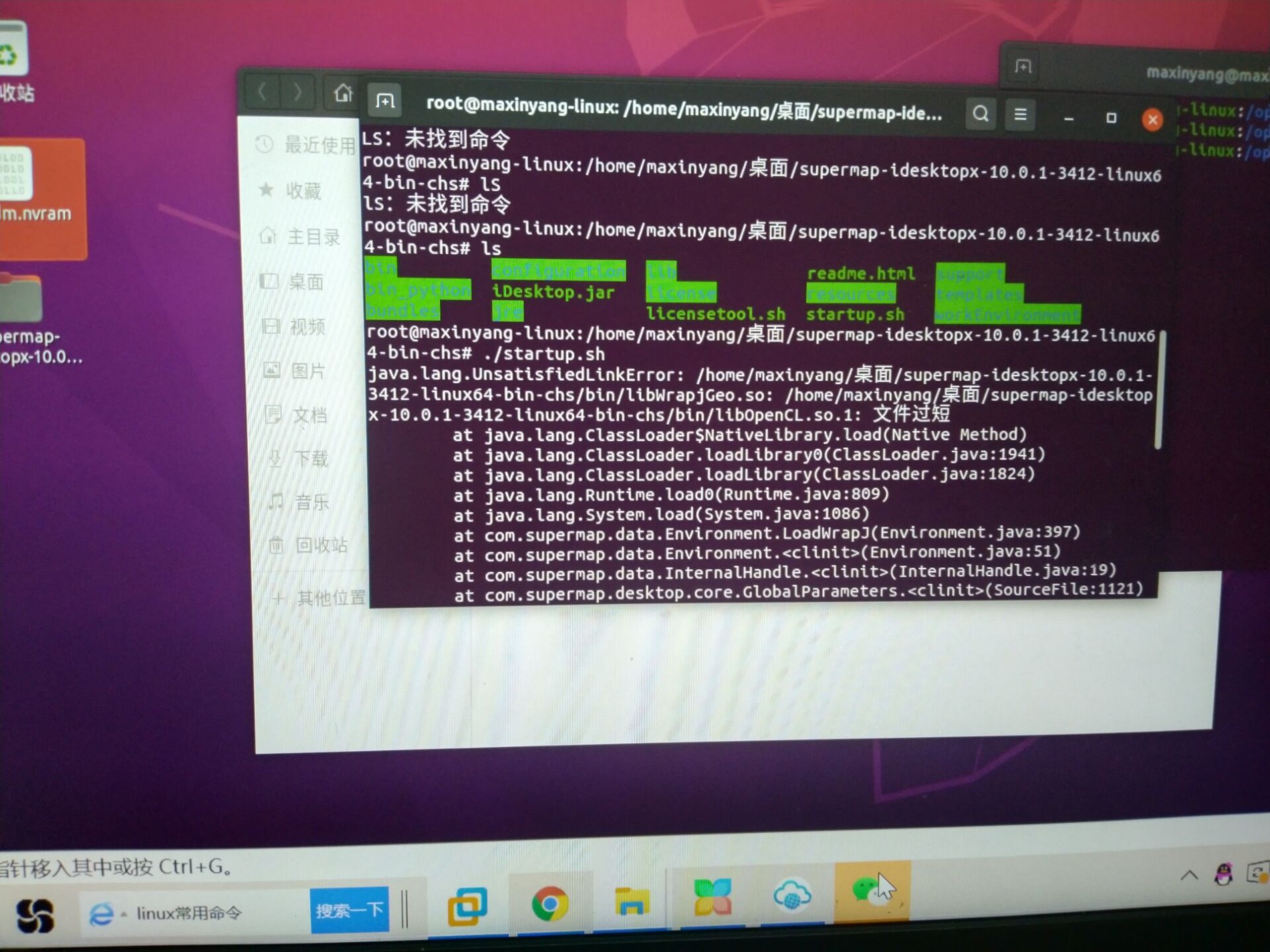This screenshot has height=952, width=1270.
Task: Open Chrome from the taskbar
Action: [x=549, y=904]
